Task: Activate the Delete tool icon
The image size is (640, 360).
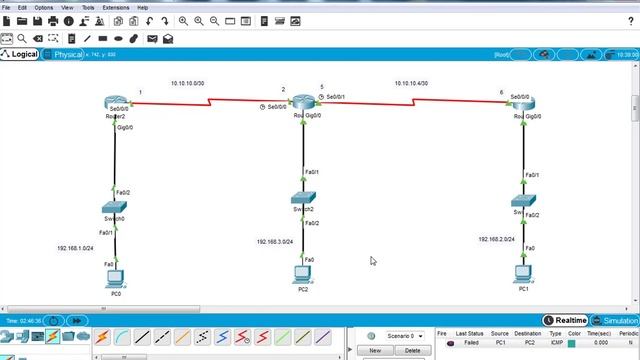Action: tap(38, 39)
